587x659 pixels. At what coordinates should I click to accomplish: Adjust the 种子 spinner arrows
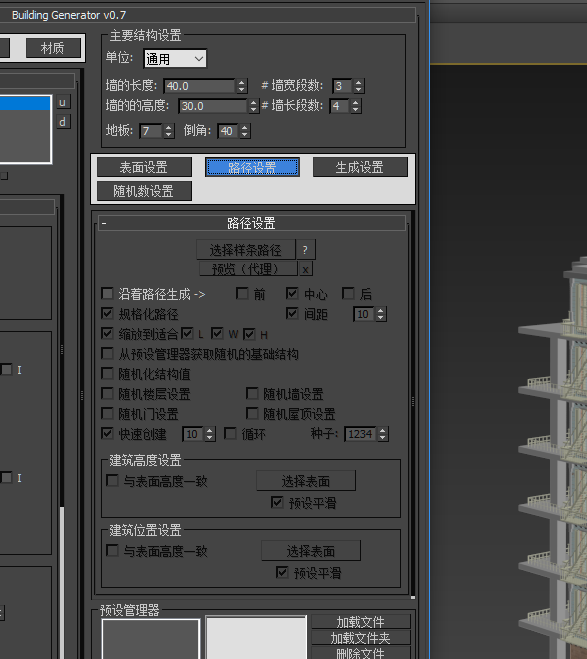coord(382,434)
